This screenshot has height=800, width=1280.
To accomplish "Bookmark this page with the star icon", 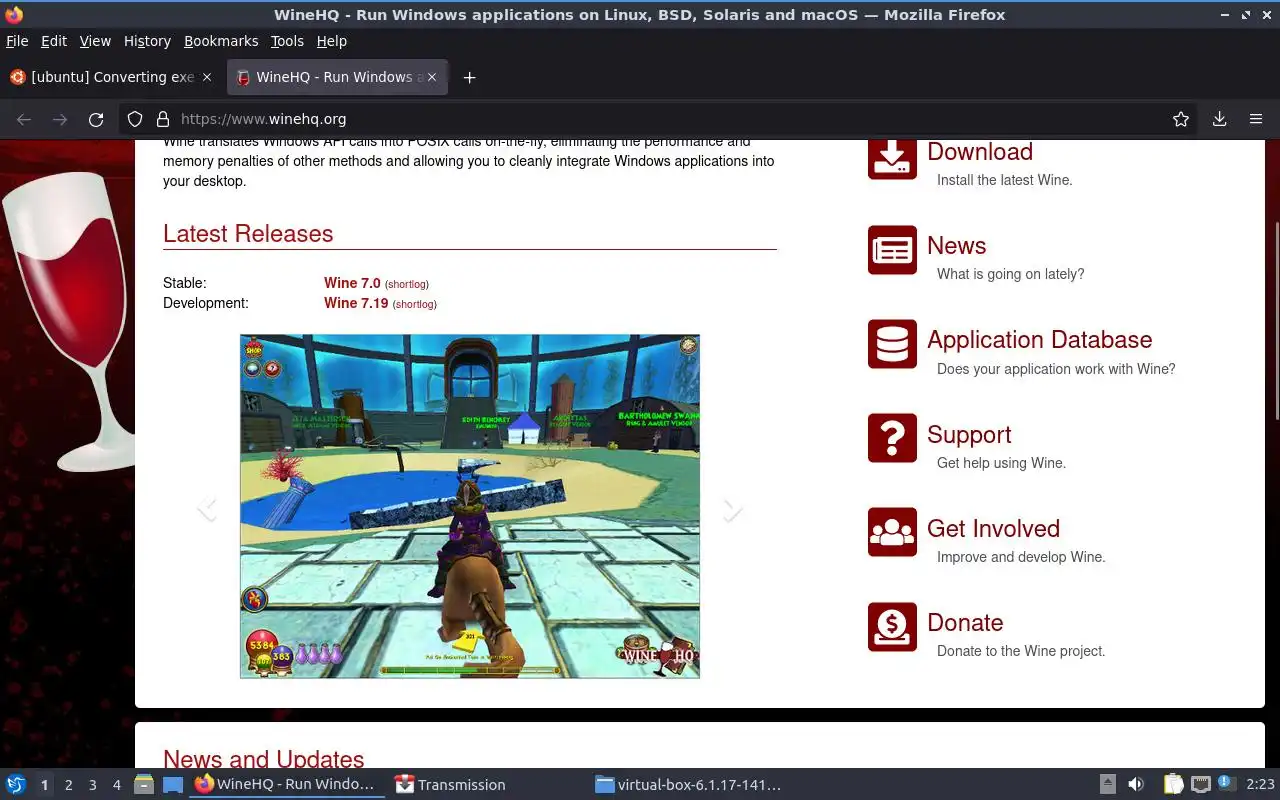I will [1181, 119].
